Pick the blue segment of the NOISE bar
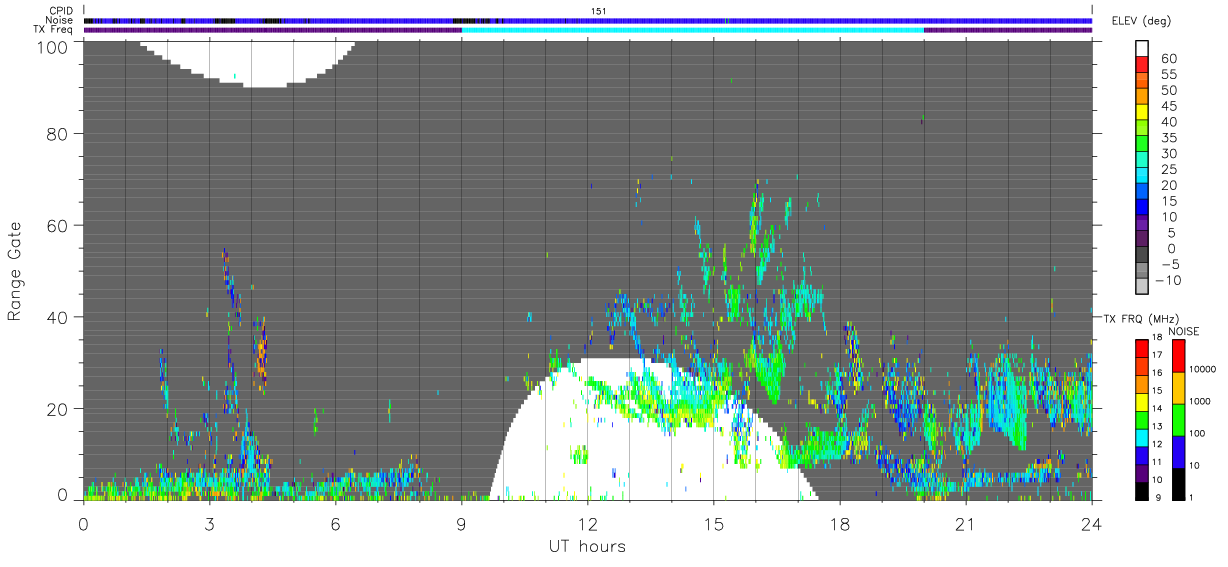The width and height of the screenshot is (1228, 567). pyautogui.click(x=1178, y=450)
